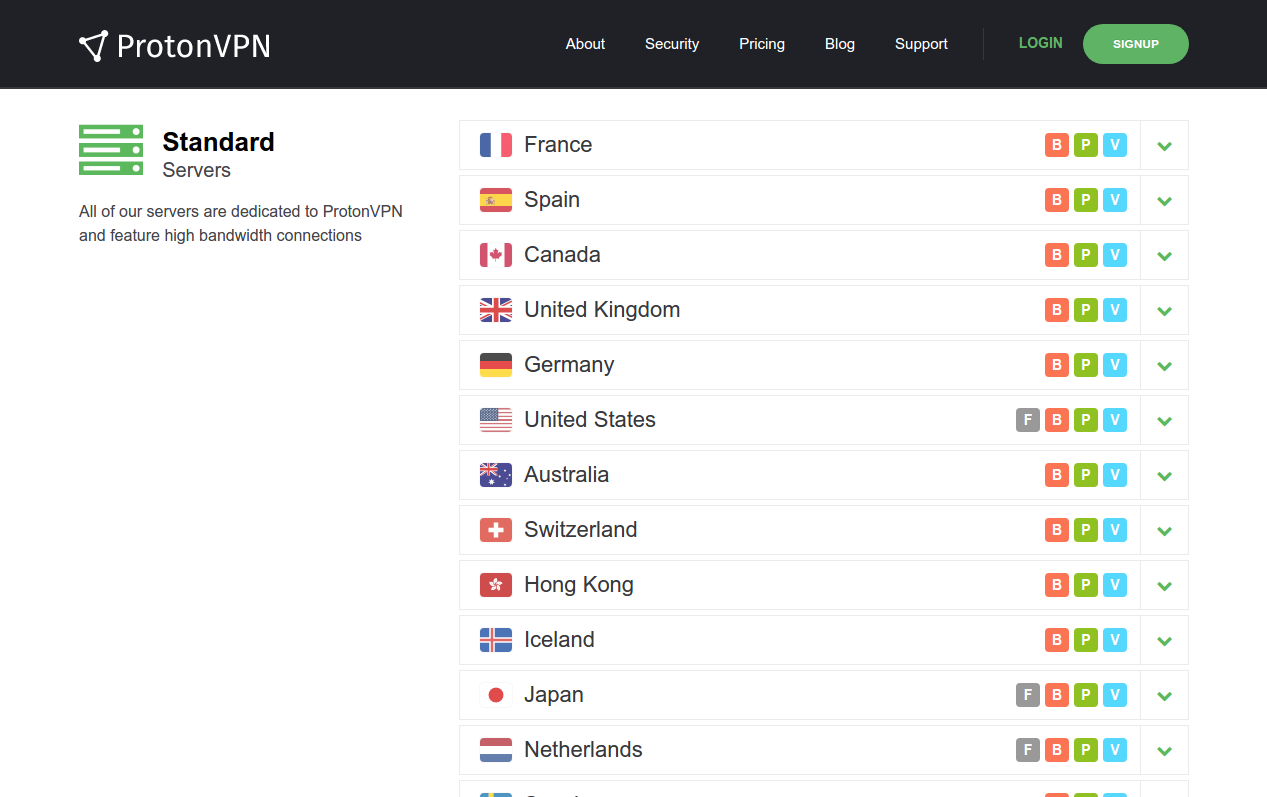
Task: Expand the United Kingdom server list
Action: 1164,310
